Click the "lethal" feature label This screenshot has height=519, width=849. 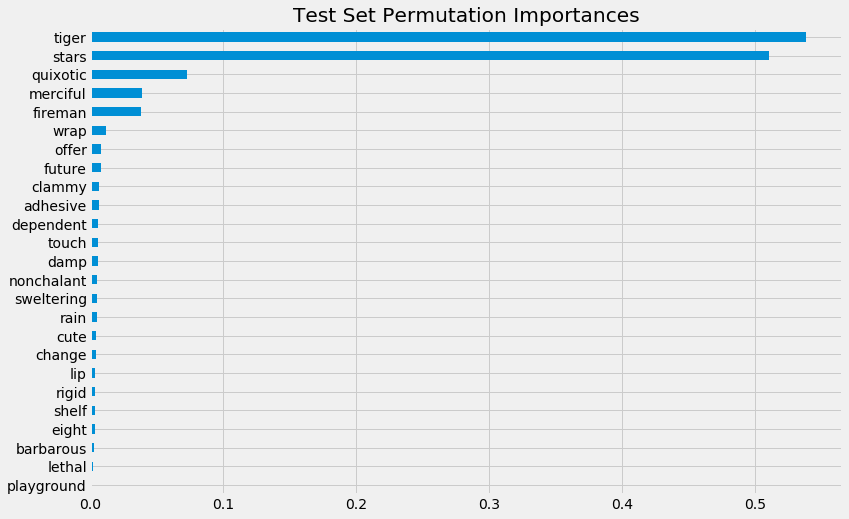point(67,467)
